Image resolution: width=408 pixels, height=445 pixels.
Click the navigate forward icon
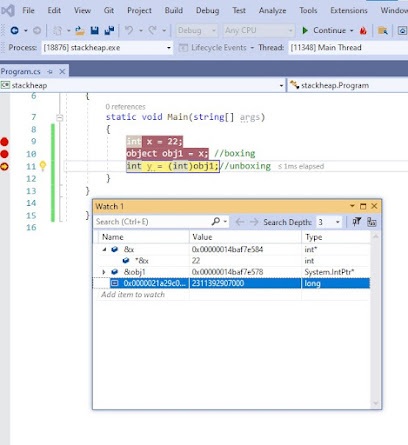(x=37, y=31)
